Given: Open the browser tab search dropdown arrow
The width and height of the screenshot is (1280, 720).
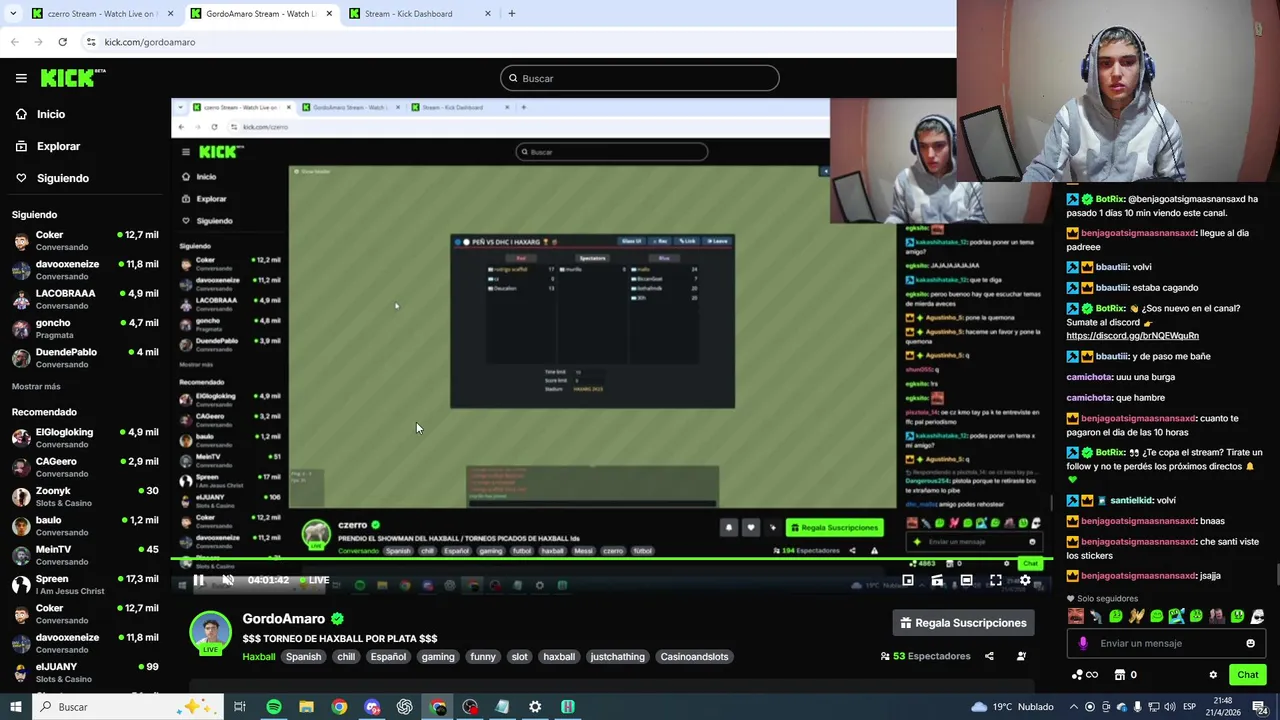Looking at the screenshot, I should [x=13, y=14].
